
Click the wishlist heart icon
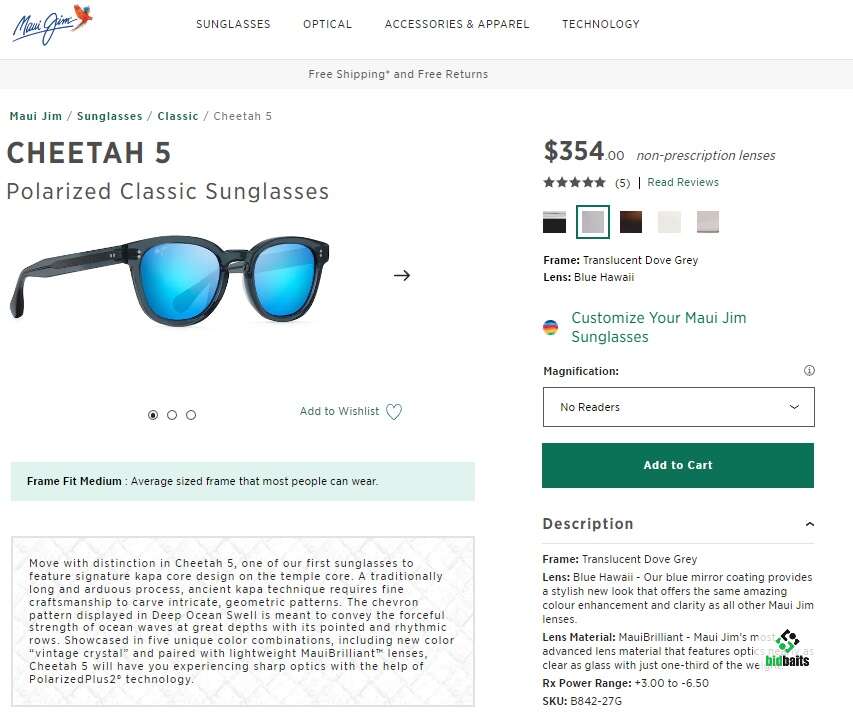[394, 412]
